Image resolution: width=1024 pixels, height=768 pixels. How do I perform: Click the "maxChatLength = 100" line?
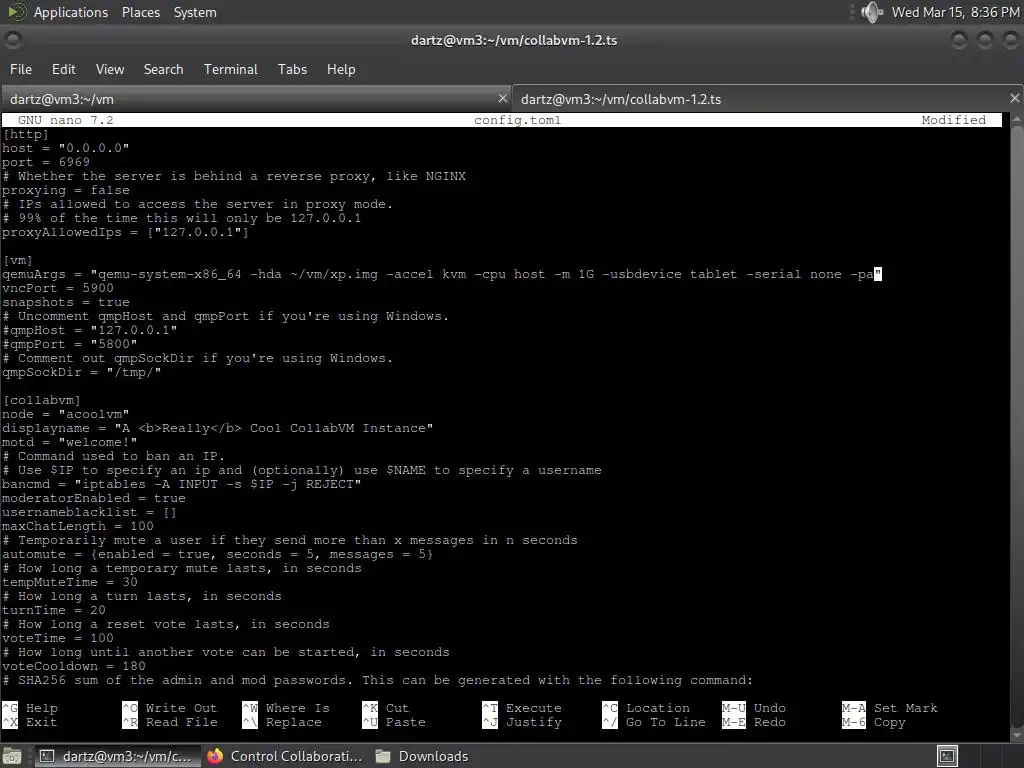point(78,526)
